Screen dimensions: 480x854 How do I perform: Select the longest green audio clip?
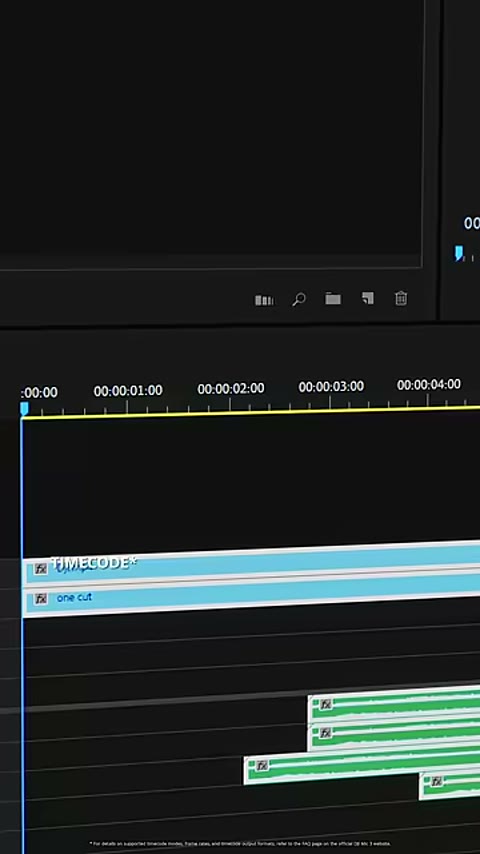(362, 765)
